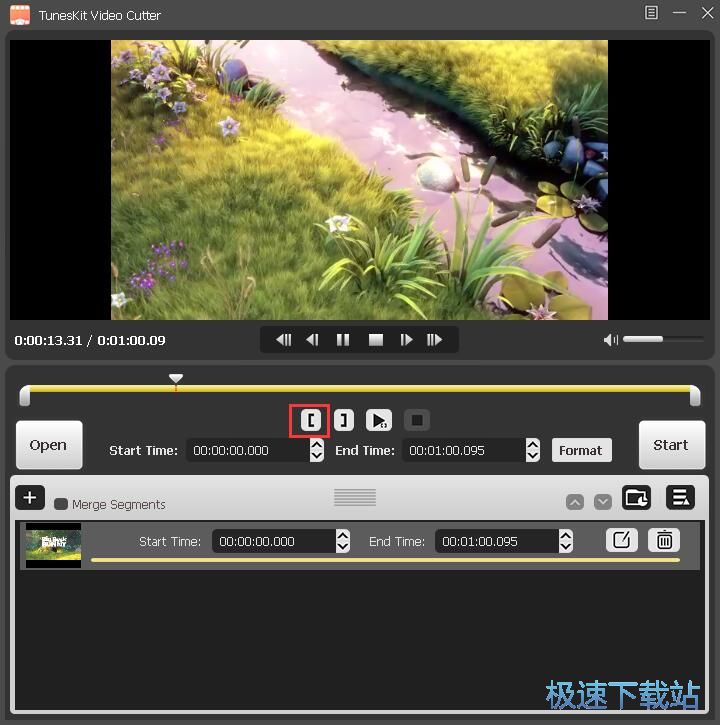Decrease the main Start Time value

[317, 456]
